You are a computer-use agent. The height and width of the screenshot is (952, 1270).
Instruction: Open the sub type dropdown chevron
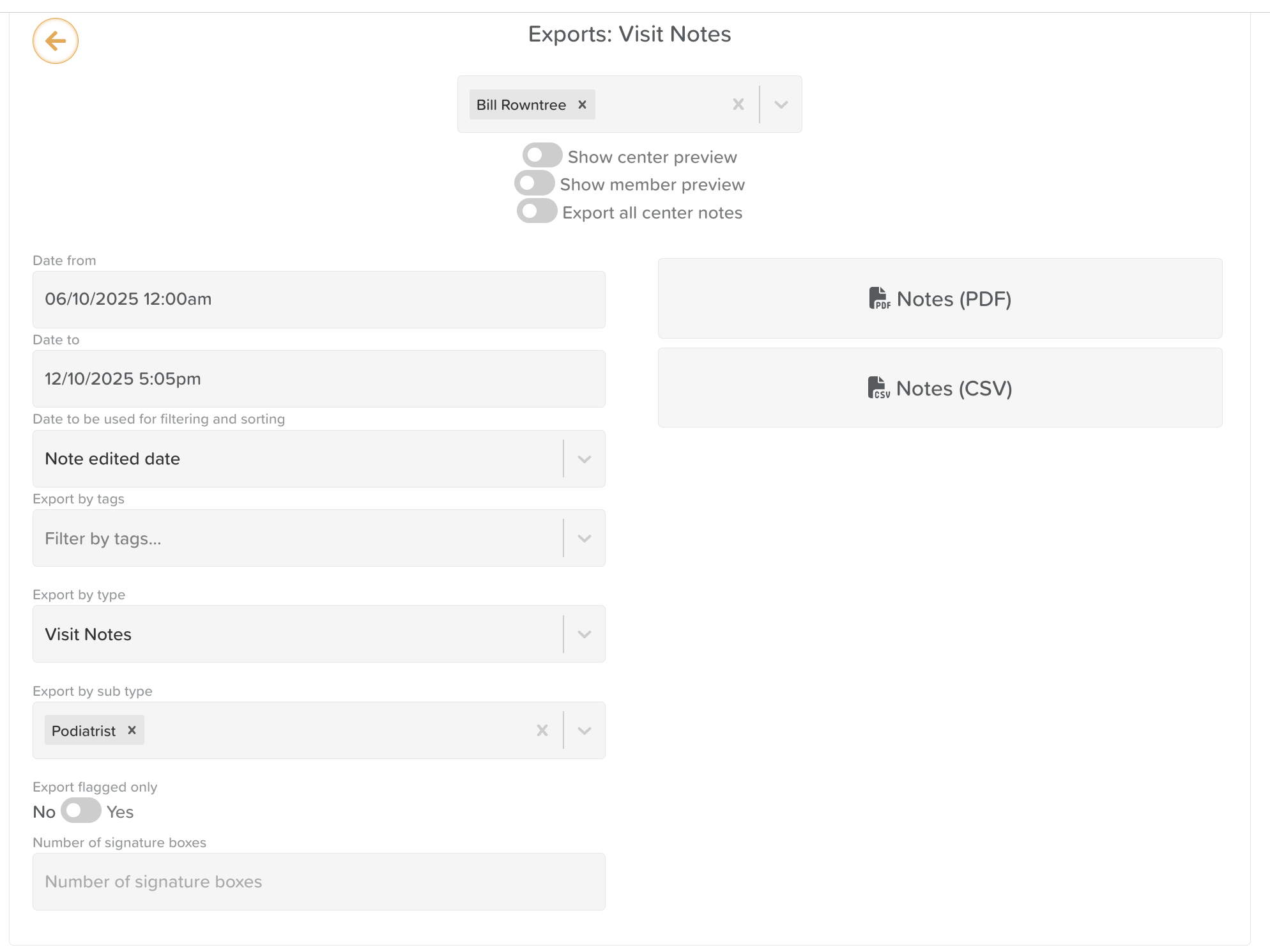(x=584, y=730)
